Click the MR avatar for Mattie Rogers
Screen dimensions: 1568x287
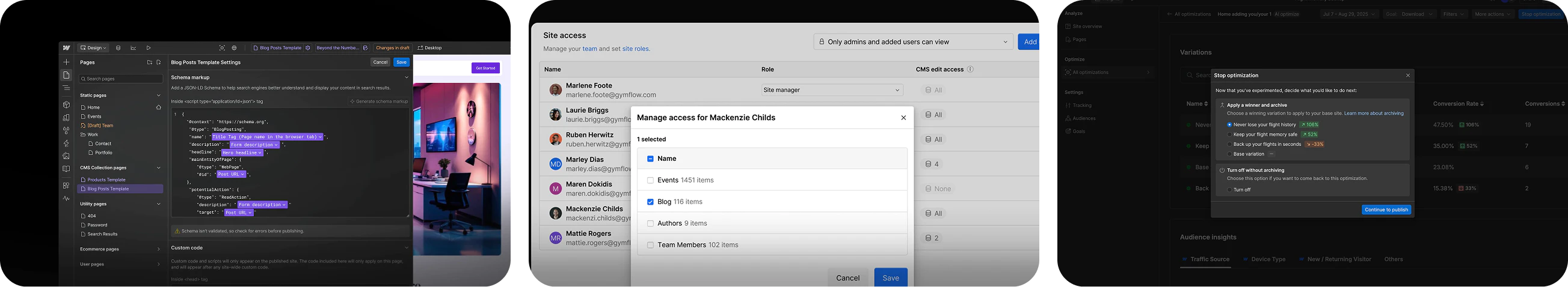point(555,238)
